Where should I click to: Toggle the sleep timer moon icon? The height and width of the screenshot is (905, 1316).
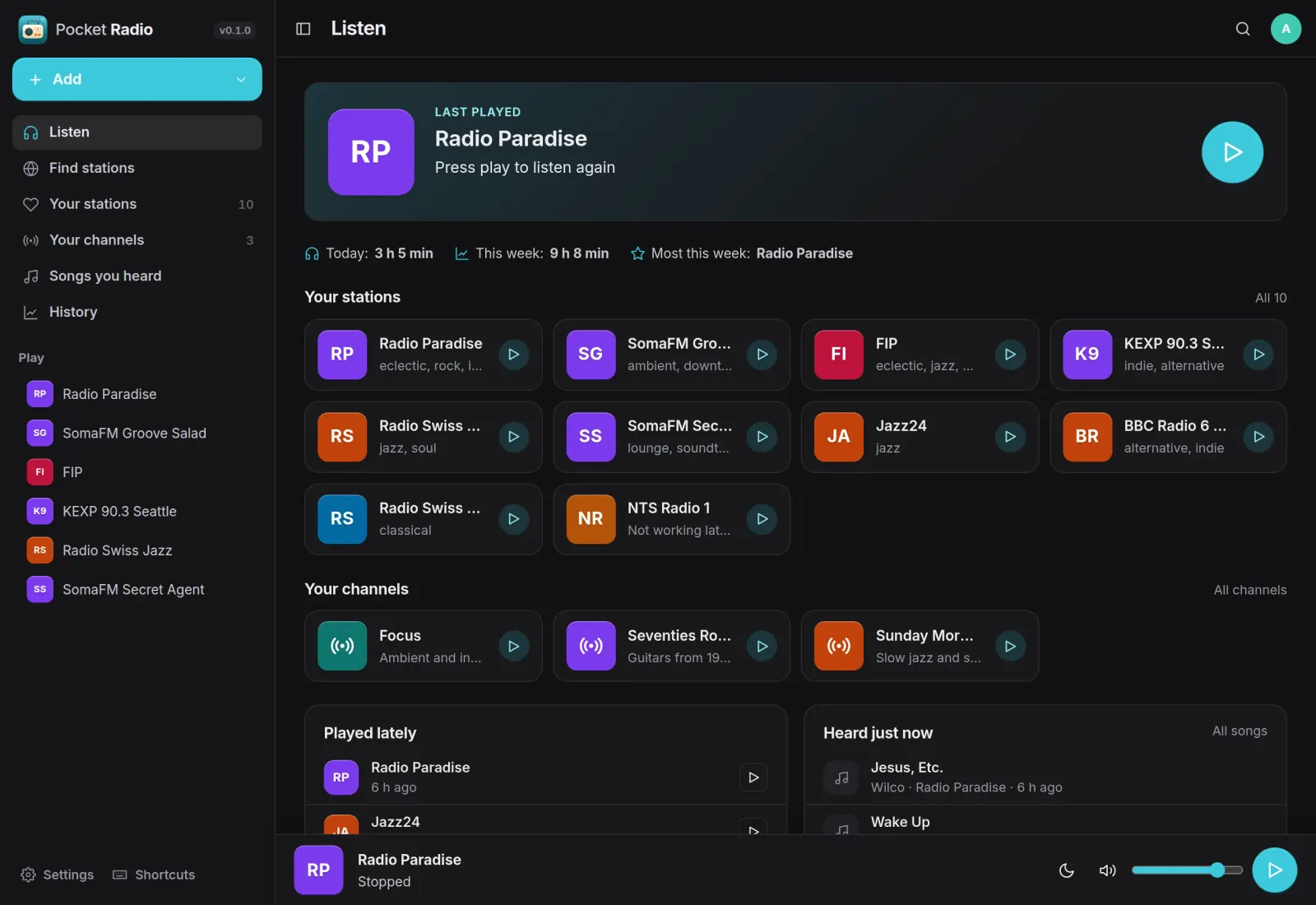tap(1067, 870)
